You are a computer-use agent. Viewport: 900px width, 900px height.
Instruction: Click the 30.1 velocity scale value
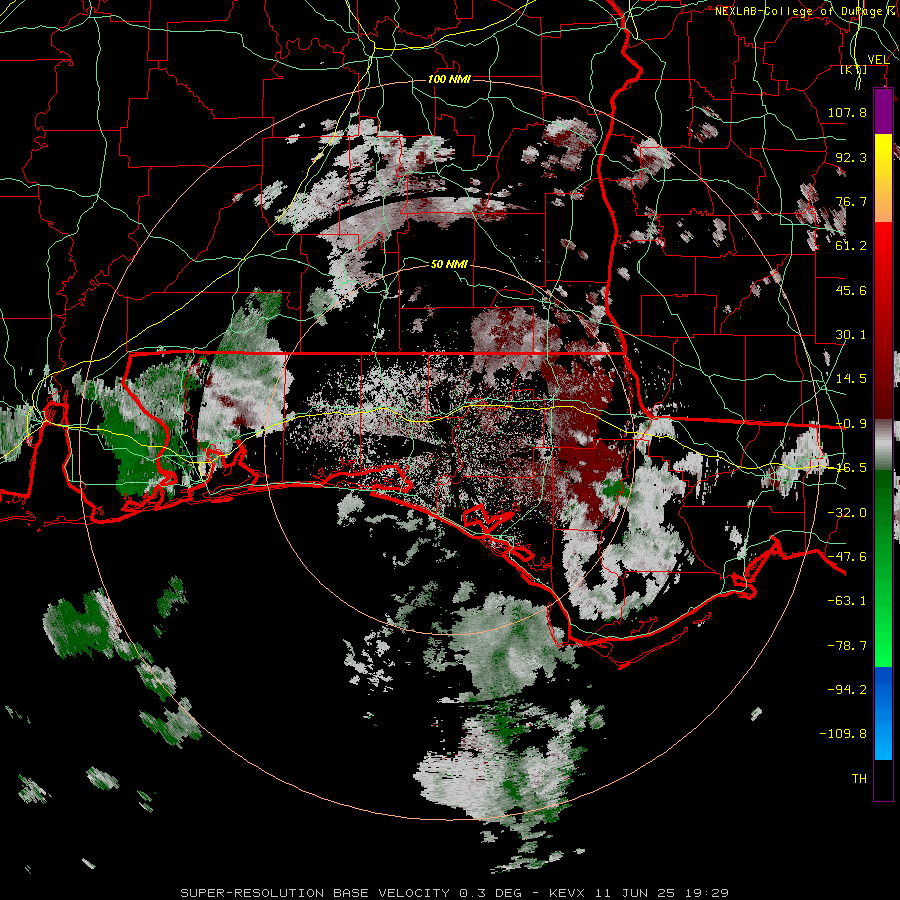[851, 335]
